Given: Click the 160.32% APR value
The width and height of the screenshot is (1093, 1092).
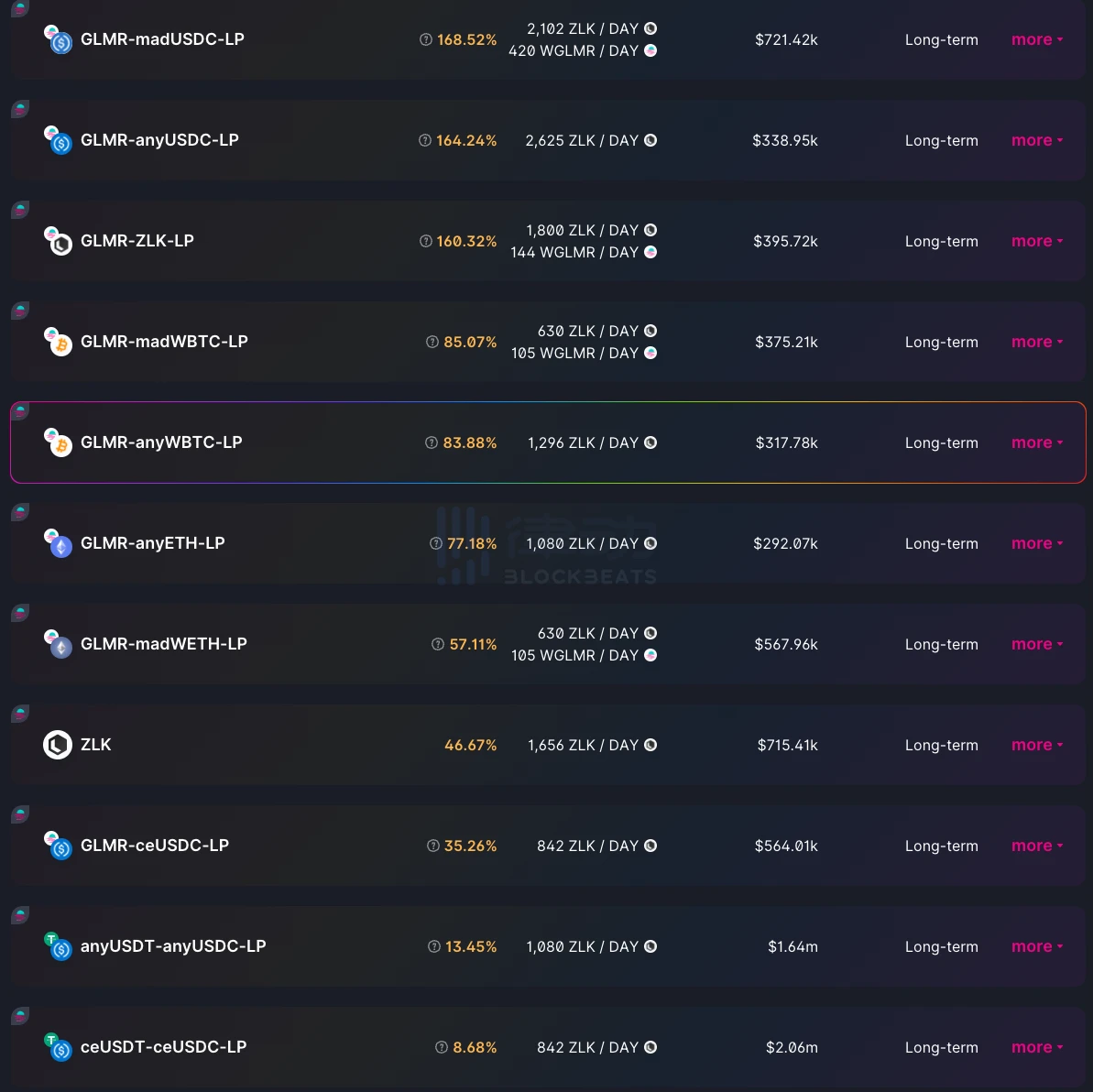Looking at the screenshot, I should (466, 242).
